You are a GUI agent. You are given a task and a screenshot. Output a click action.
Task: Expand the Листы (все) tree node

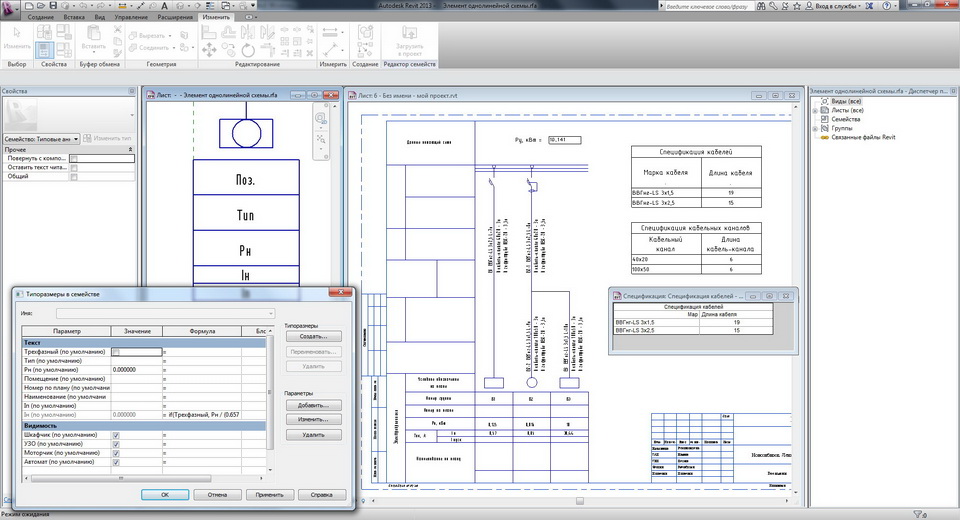pyautogui.click(x=815, y=111)
